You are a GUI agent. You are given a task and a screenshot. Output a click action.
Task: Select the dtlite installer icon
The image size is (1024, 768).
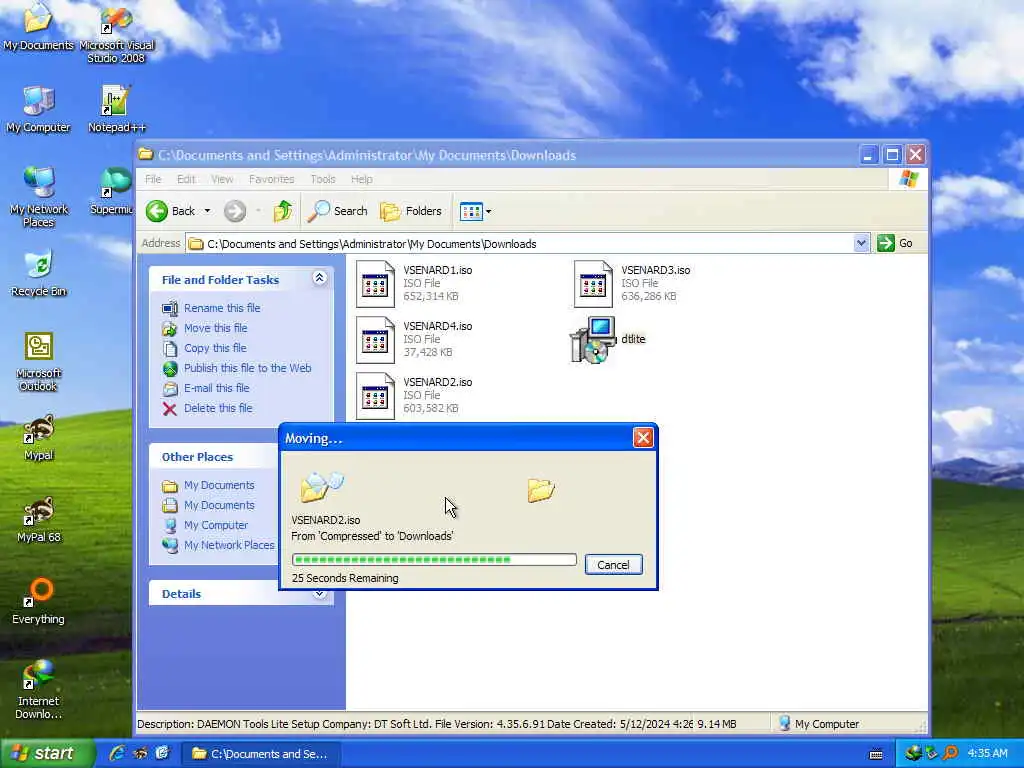click(593, 340)
